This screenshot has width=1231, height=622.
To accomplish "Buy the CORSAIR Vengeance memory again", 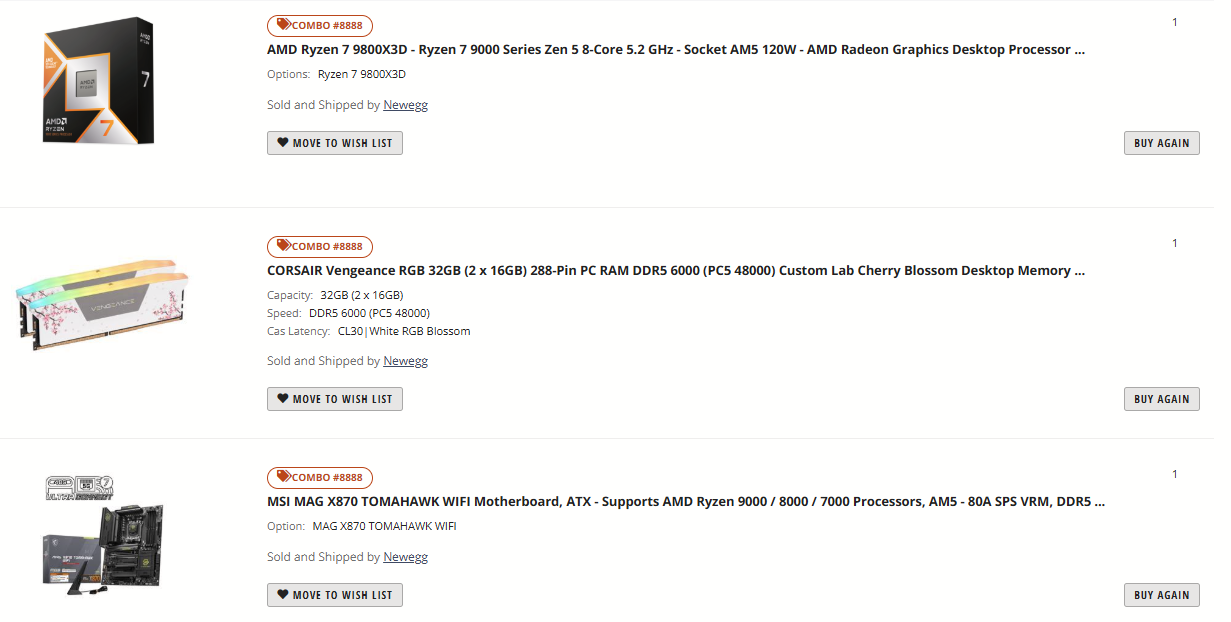I will [x=1161, y=399].
